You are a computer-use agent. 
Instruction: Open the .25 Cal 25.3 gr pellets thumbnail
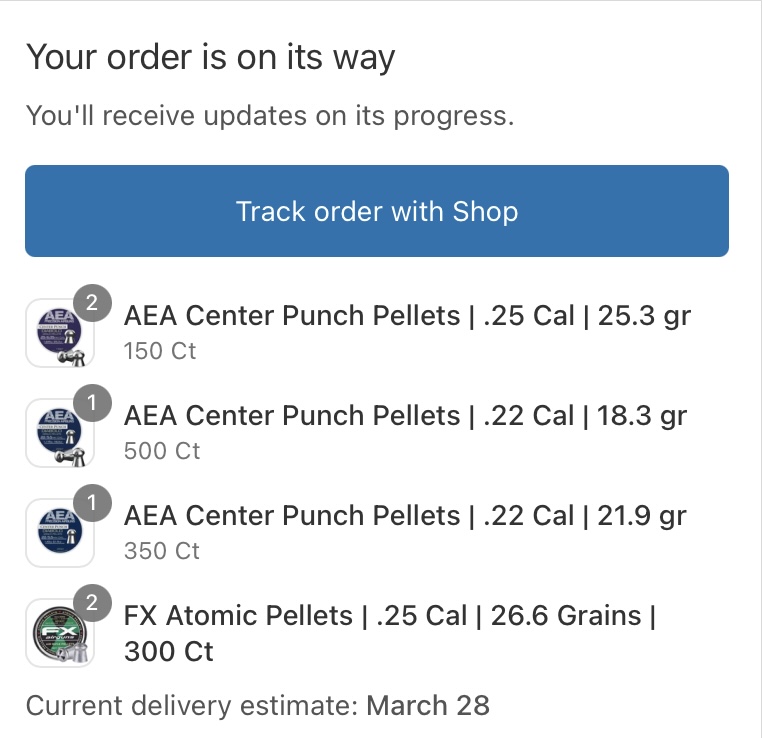[x=60, y=333]
